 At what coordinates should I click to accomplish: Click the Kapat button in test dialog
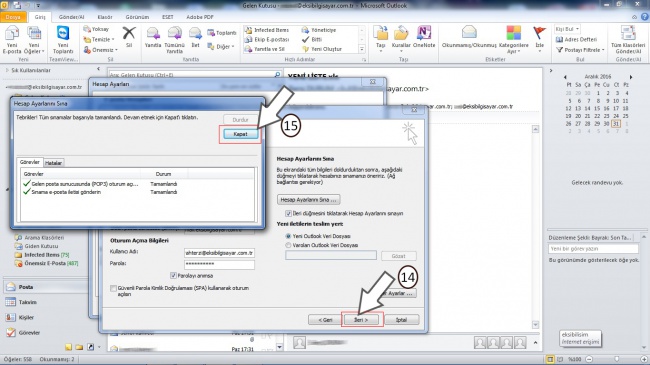pyautogui.click(x=240, y=134)
